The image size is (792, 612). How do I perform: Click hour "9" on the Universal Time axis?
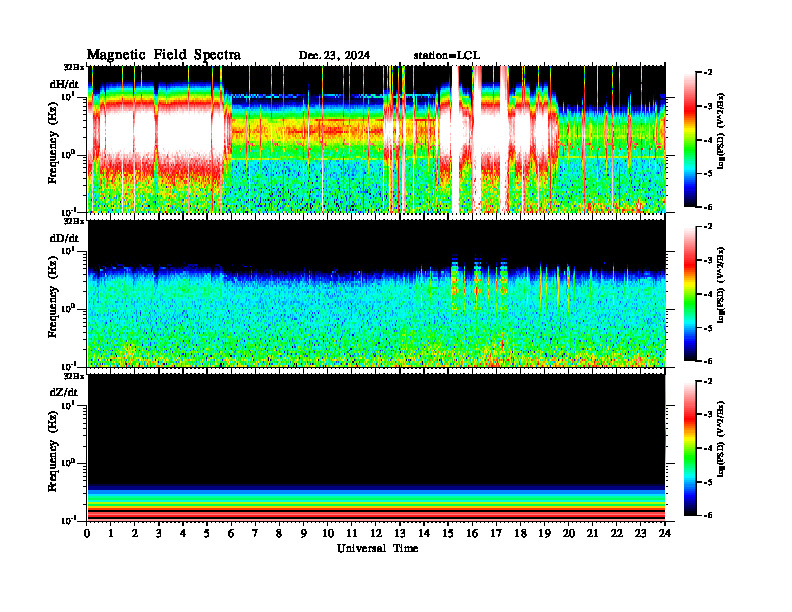[x=303, y=534]
